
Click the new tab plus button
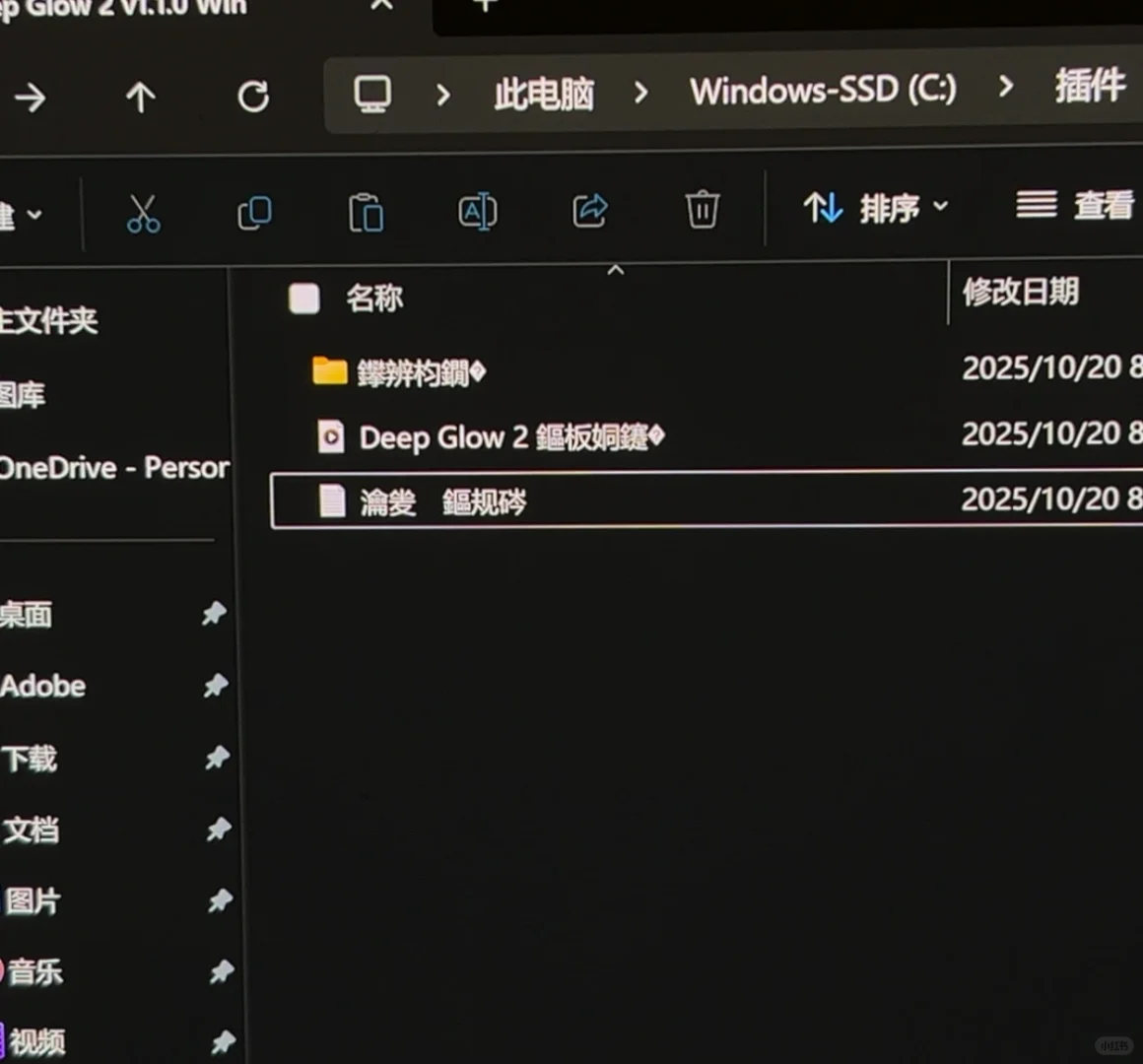pos(485,6)
